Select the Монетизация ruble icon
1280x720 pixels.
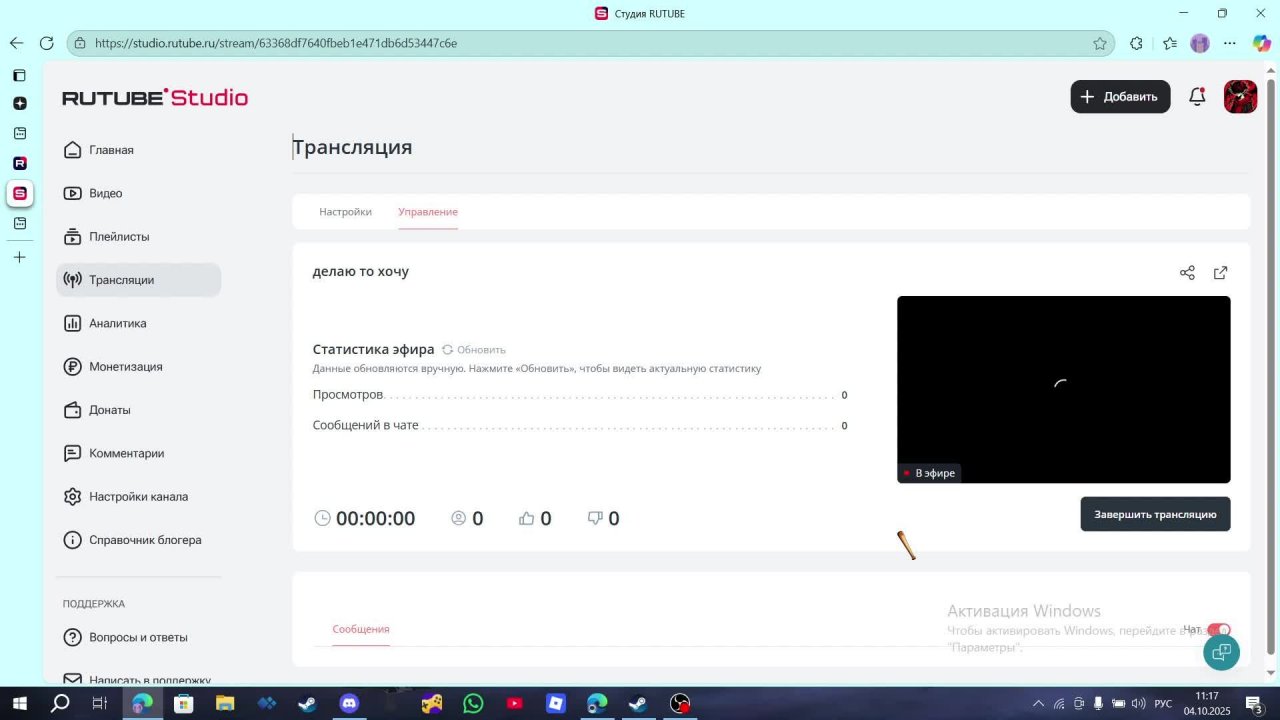[72, 366]
